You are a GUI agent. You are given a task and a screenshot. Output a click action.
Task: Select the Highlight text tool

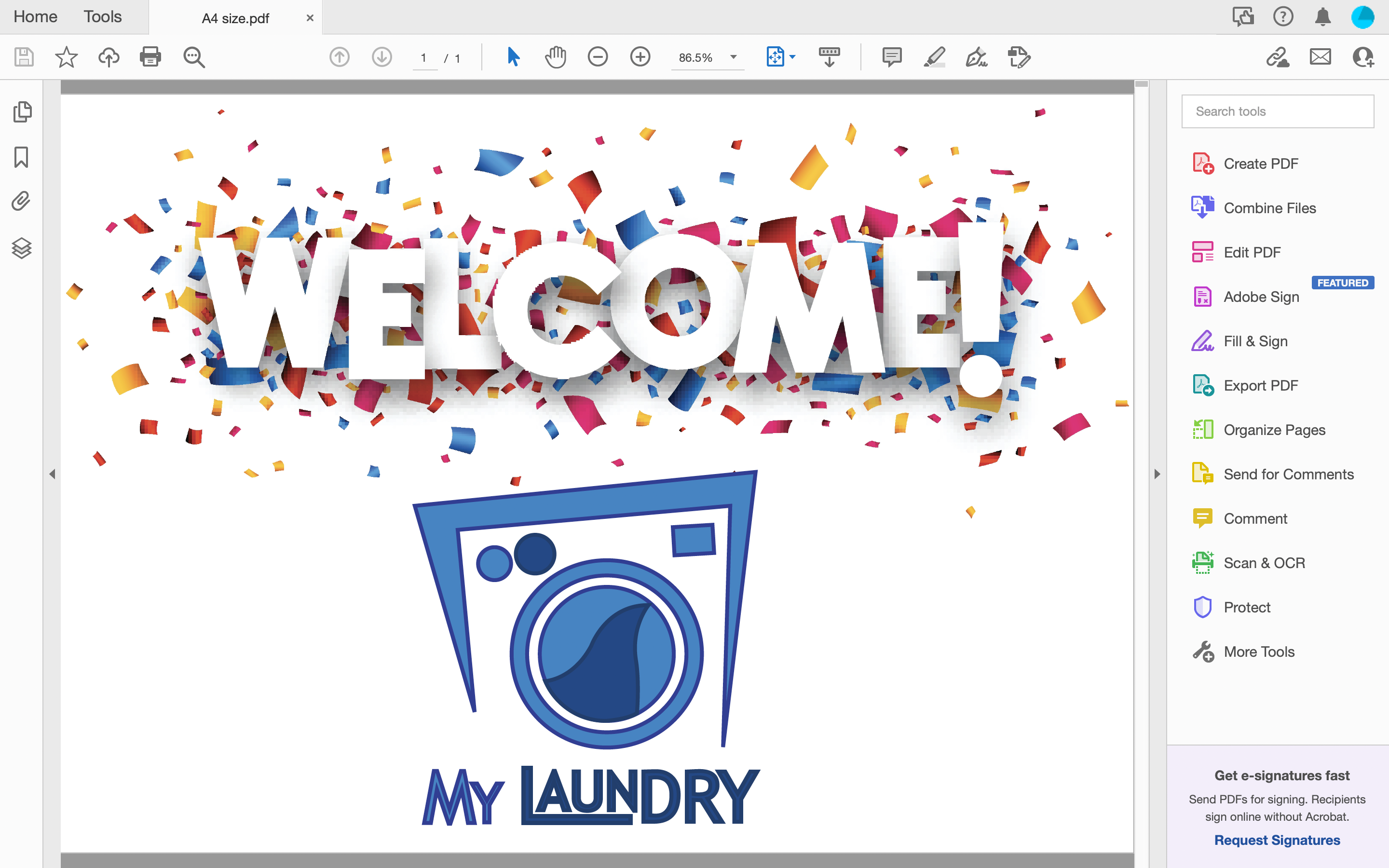934,57
